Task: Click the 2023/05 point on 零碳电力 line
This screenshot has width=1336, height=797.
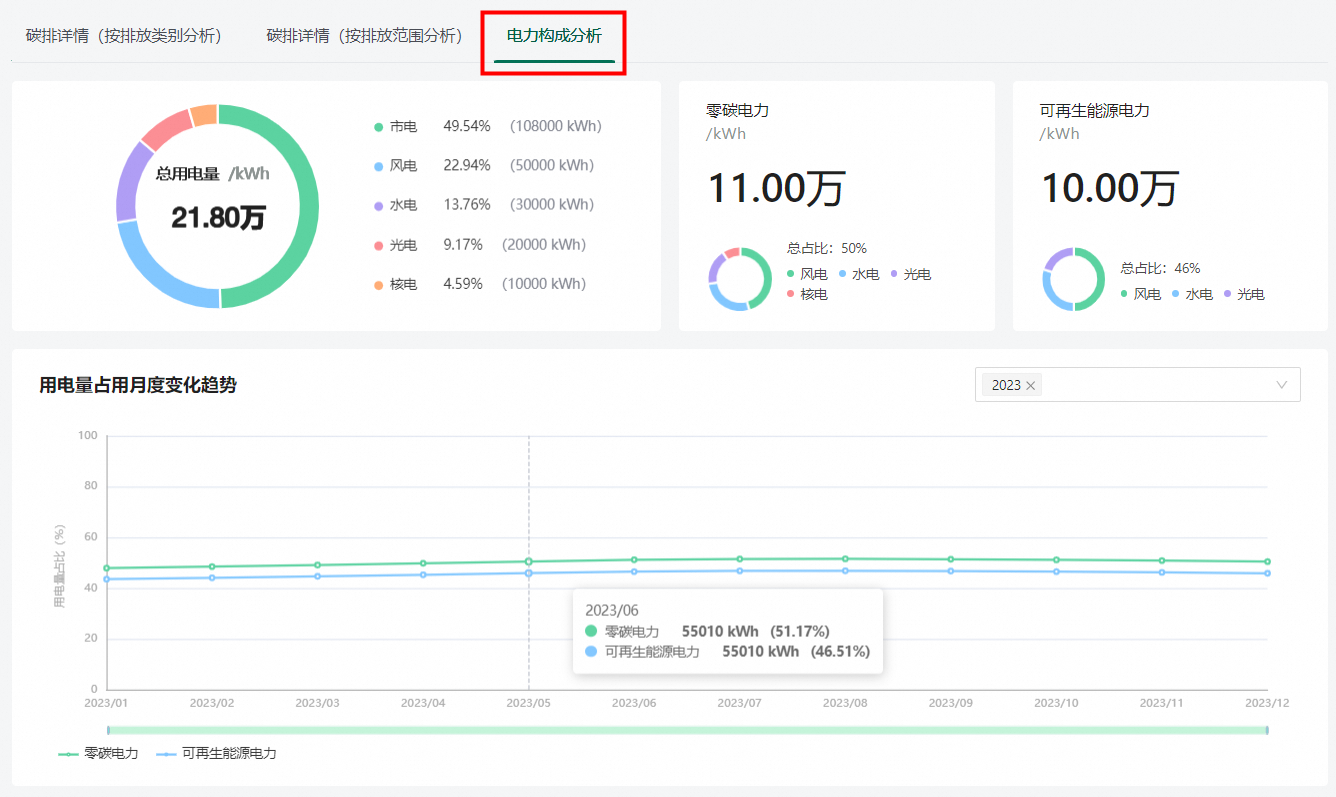Action: coord(529,561)
